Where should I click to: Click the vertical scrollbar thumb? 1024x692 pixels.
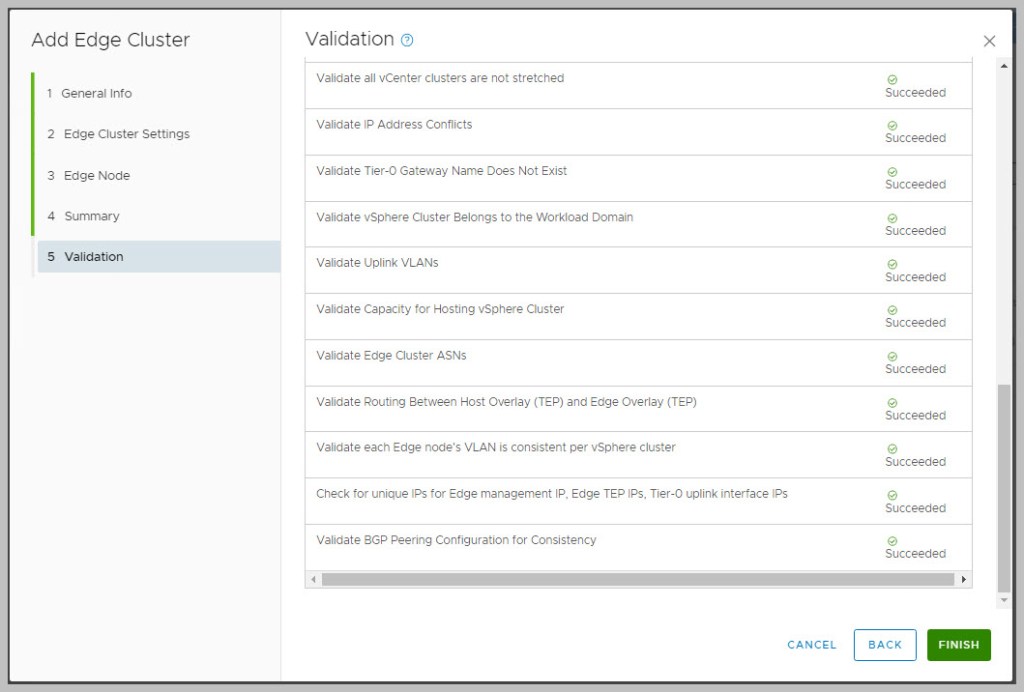[x=1004, y=487]
